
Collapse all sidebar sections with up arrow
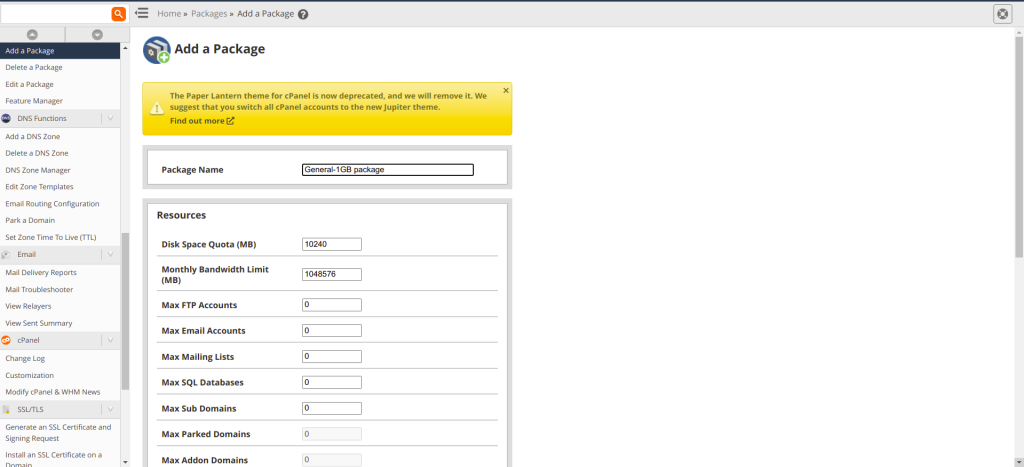click(32, 34)
